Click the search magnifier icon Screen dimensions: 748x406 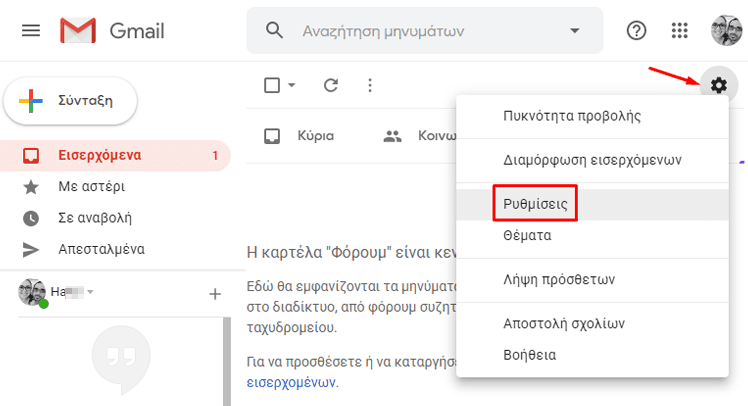(275, 31)
